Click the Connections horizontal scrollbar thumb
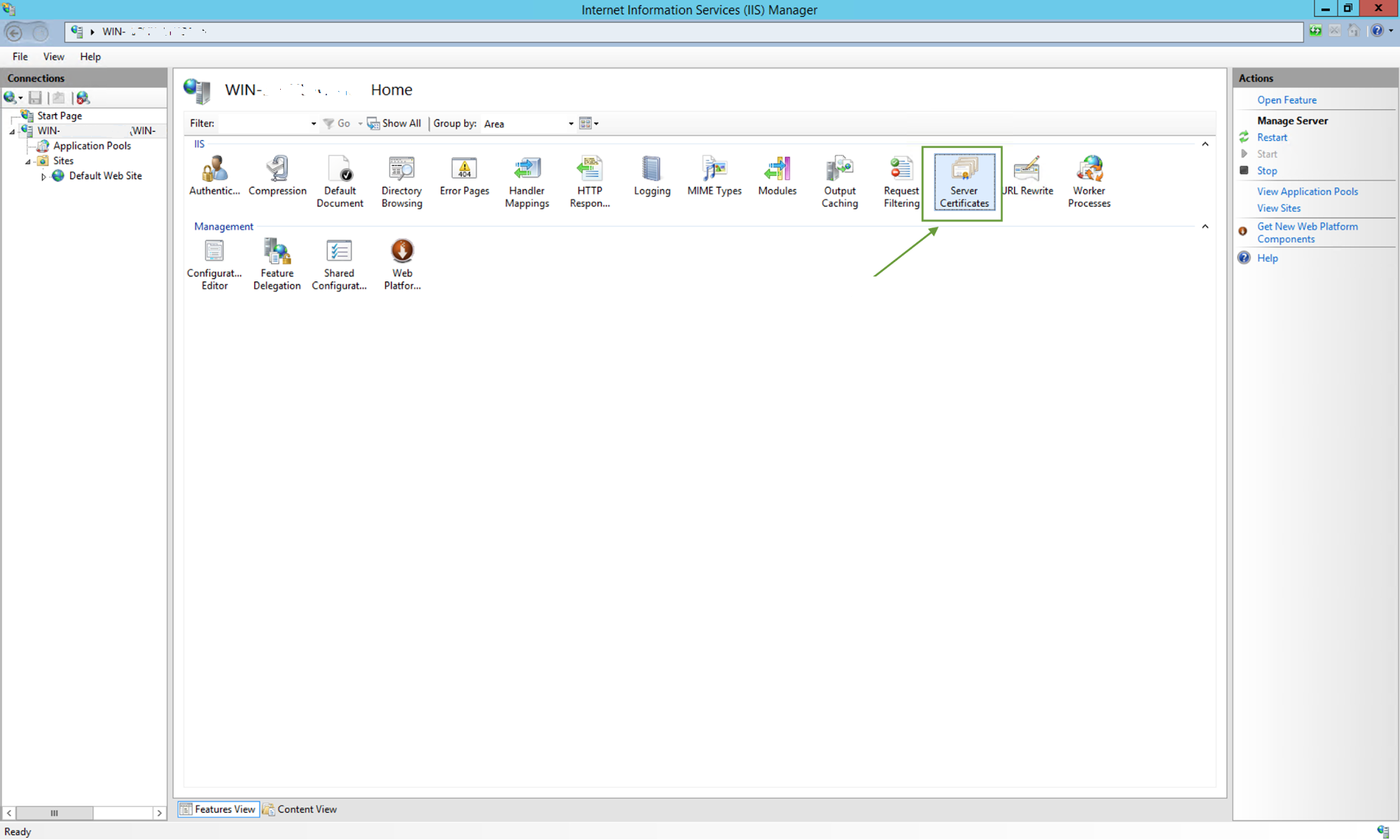1400x840 pixels. click(54, 813)
